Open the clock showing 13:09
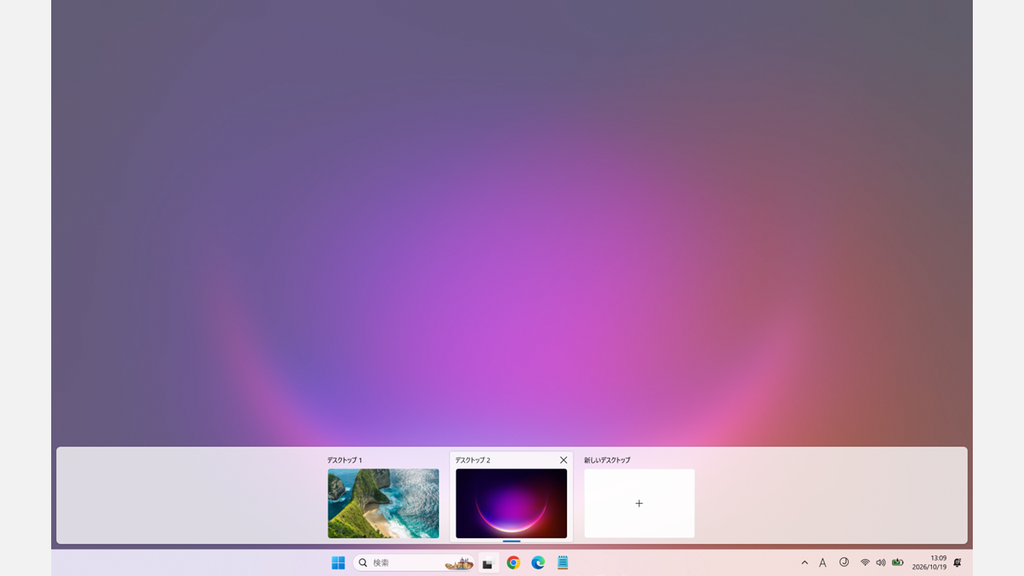1024x576 pixels. pos(929,562)
